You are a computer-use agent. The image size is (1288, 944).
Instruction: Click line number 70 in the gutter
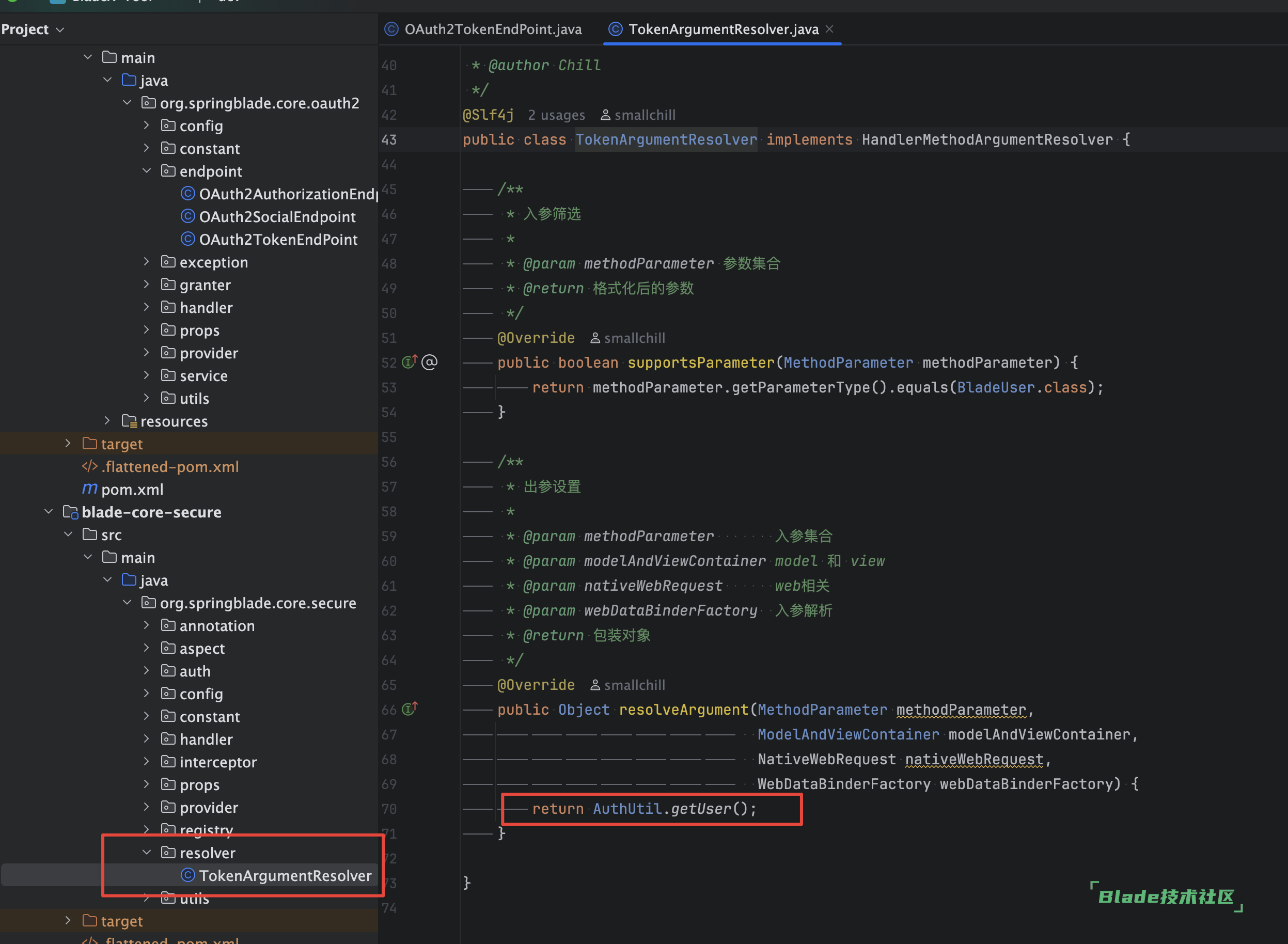pyautogui.click(x=388, y=809)
